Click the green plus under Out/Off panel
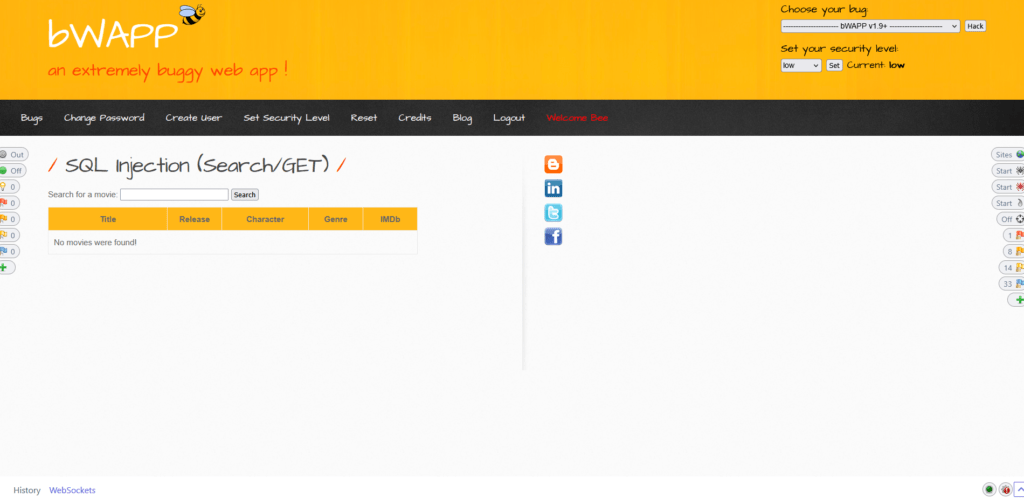Viewport: 1024px width, 498px height. (6, 267)
